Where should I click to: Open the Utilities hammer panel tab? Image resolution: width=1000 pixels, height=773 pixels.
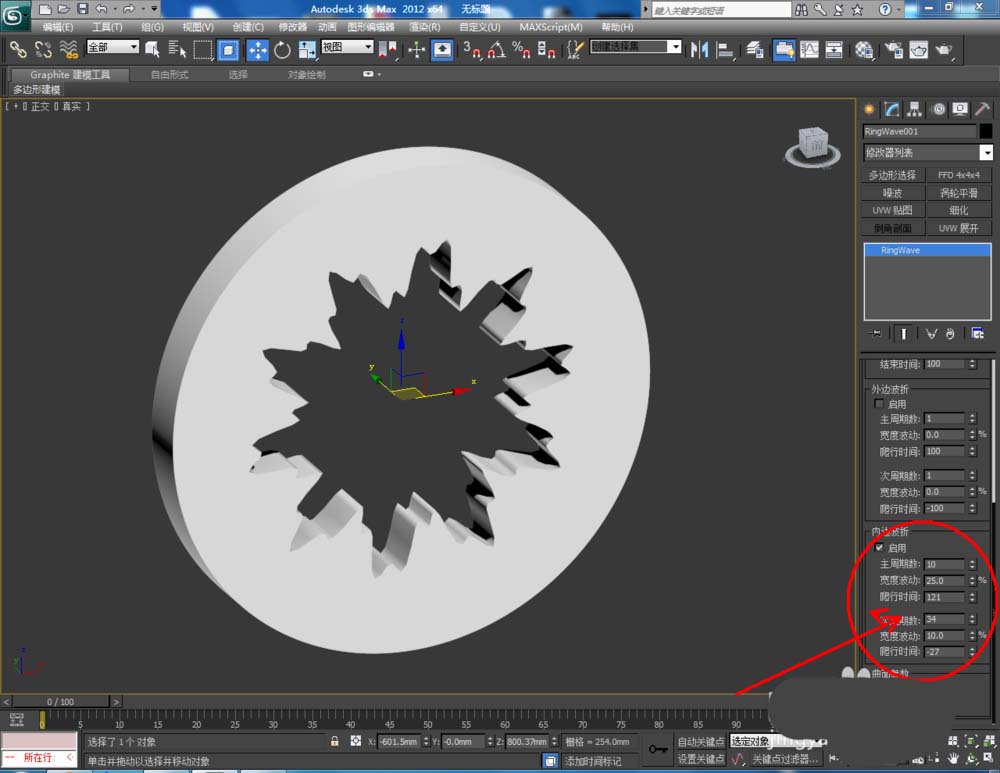pyautogui.click(x=983, y=109)
